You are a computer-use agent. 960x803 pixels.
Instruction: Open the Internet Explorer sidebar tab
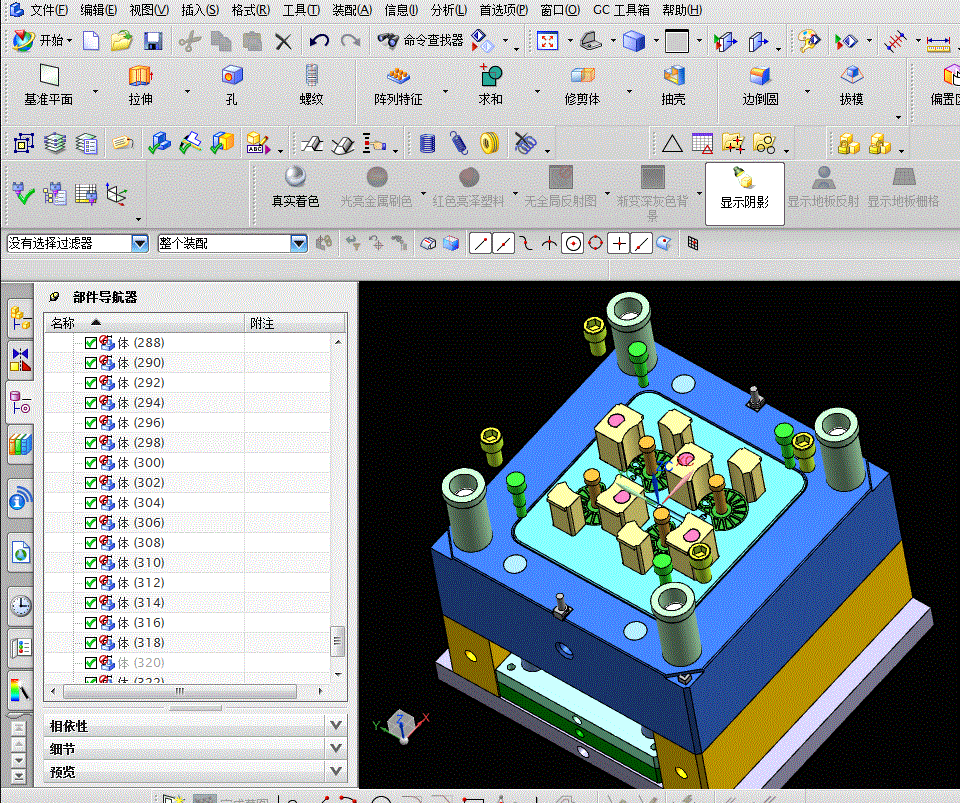coord(20,553)
